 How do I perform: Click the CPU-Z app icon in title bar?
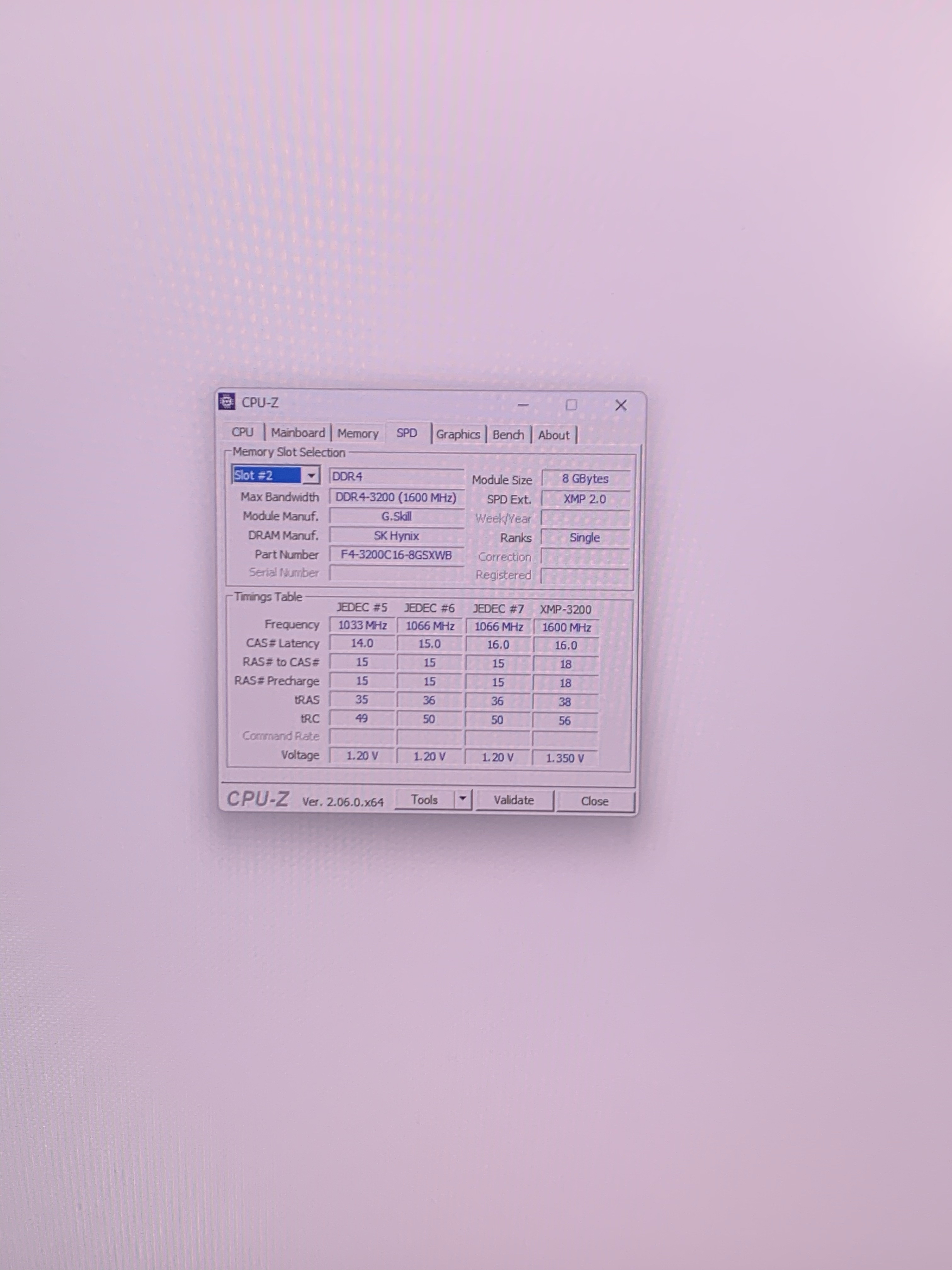[x=227, y=401]
